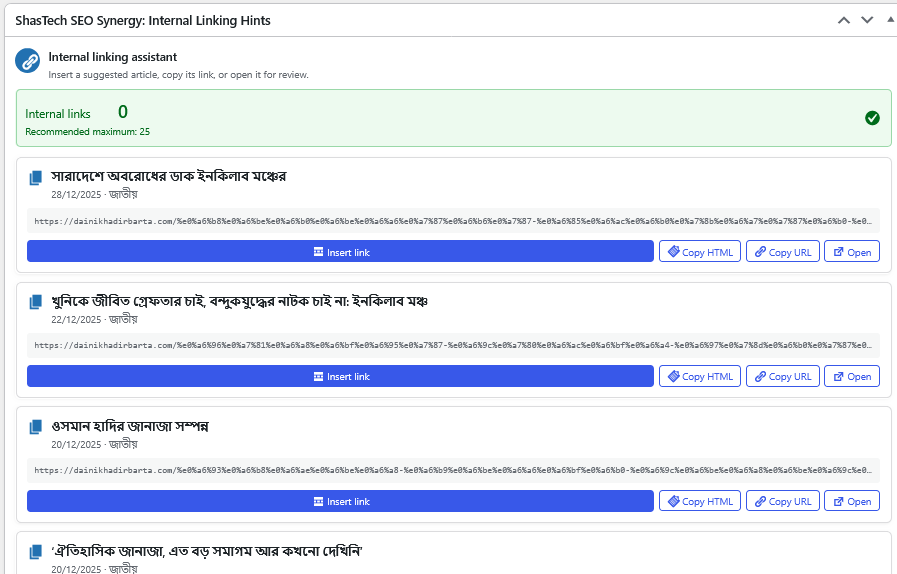Copy HTML for the 28/12/2025 article
897x574 pixels.
click(700, 252)
